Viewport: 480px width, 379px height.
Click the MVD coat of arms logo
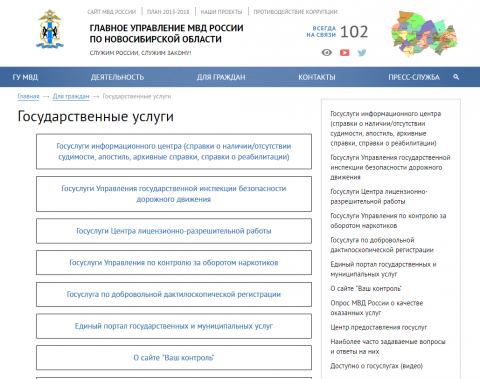pyautogui.click(x=50, y=29)
